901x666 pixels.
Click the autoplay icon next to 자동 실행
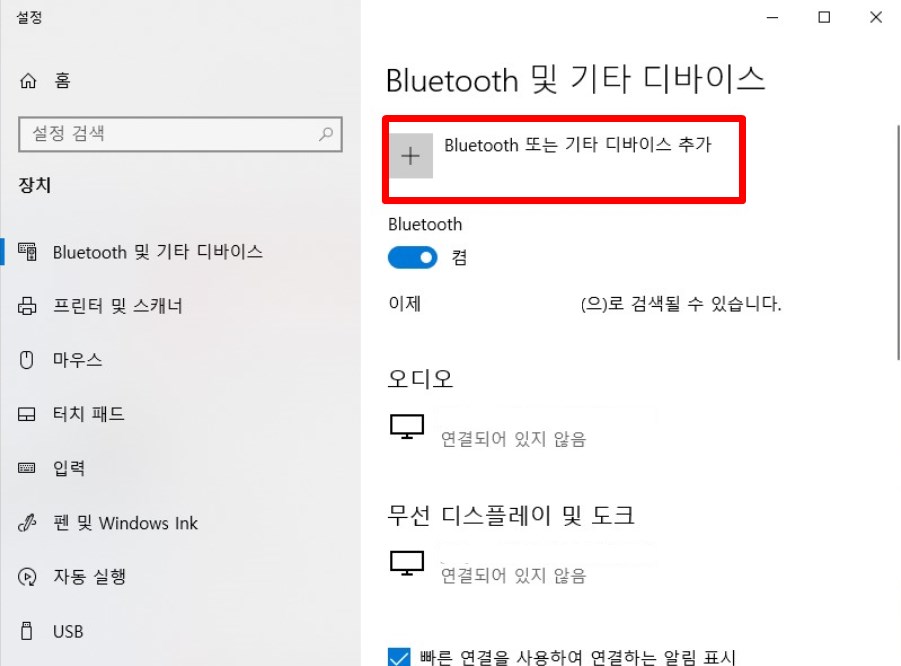click(27, 576)
